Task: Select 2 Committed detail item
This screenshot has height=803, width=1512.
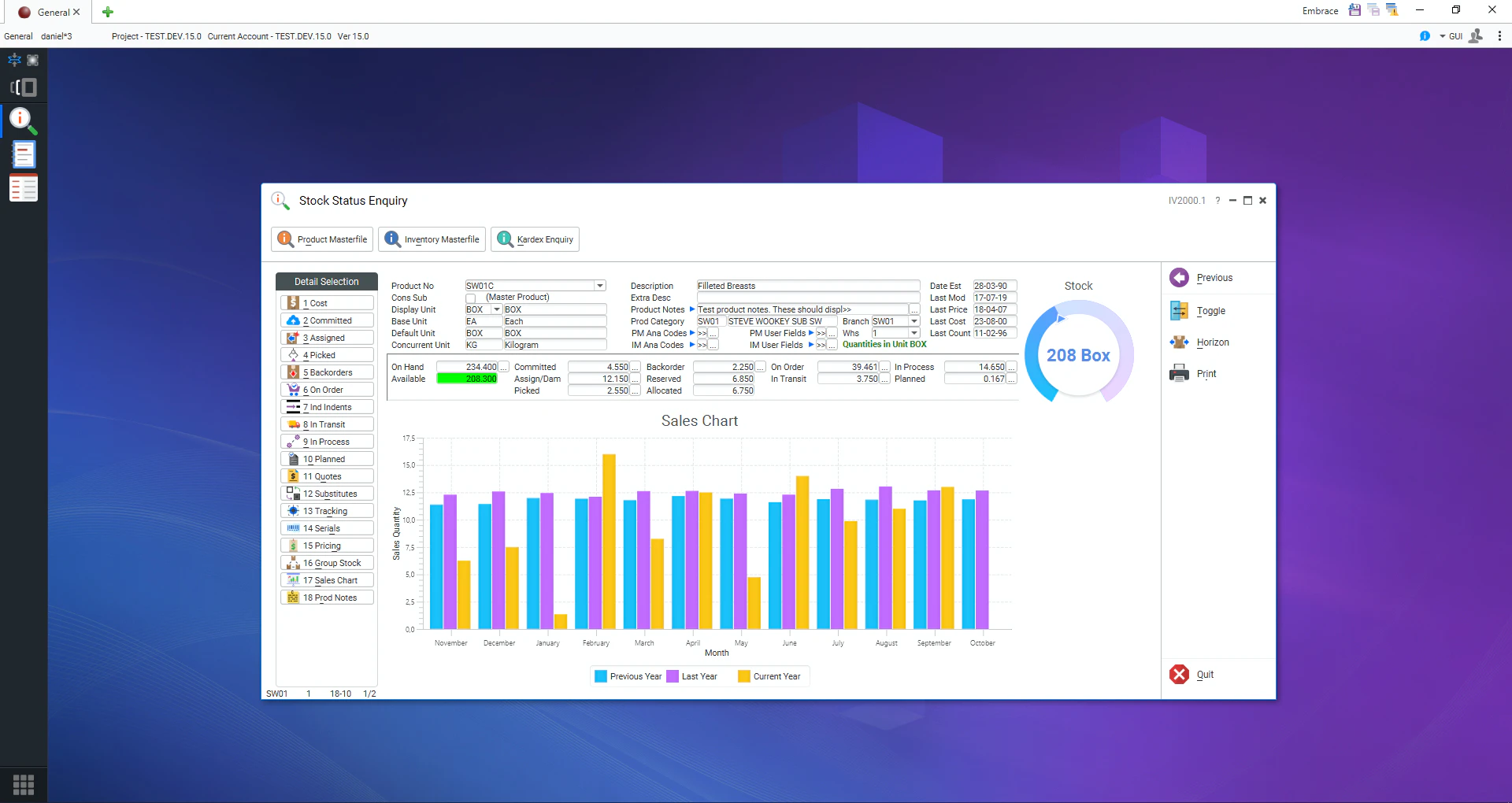Action: point(327,320)
